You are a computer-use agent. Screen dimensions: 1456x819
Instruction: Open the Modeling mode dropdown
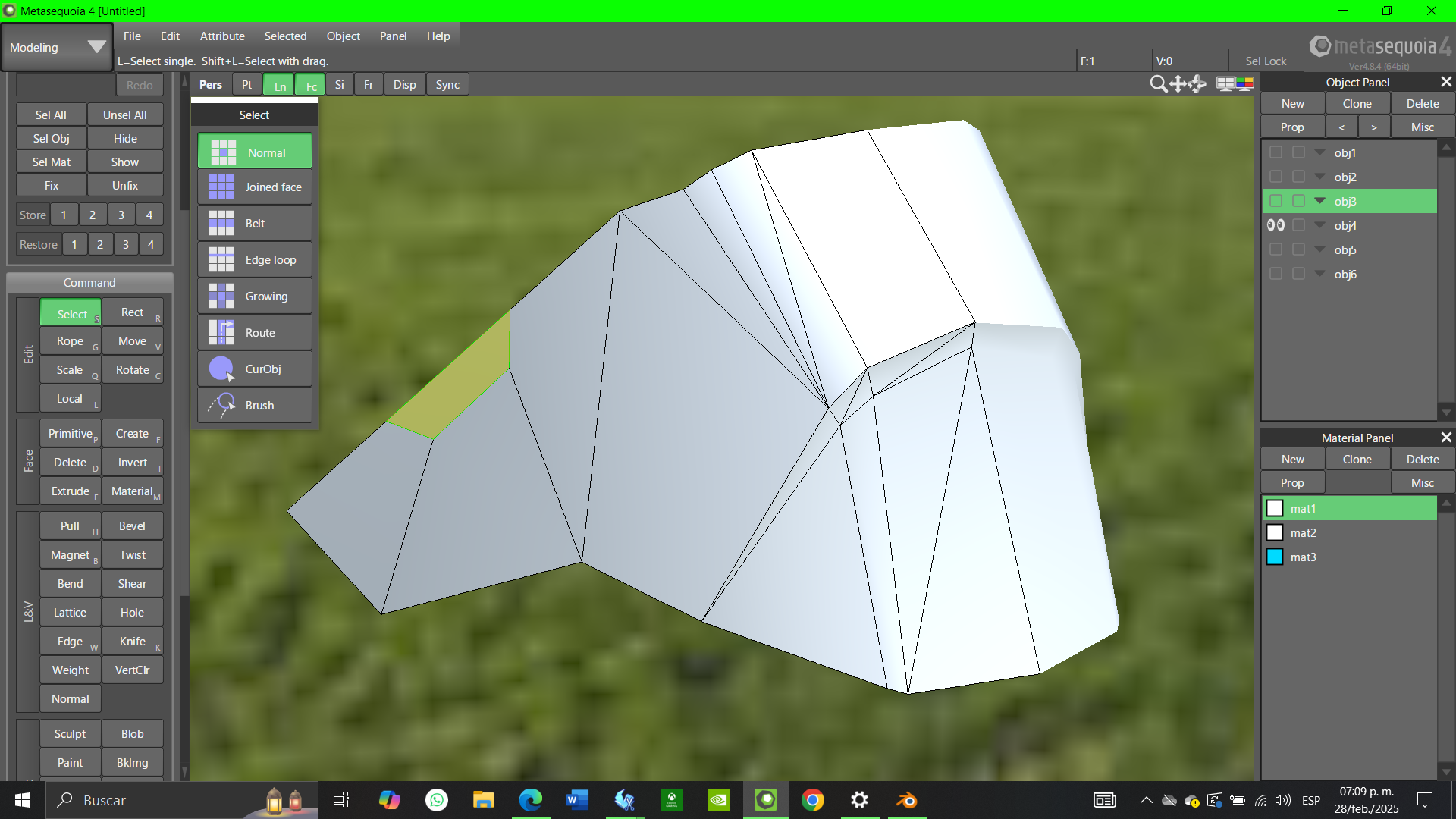[x=57, y=47]
